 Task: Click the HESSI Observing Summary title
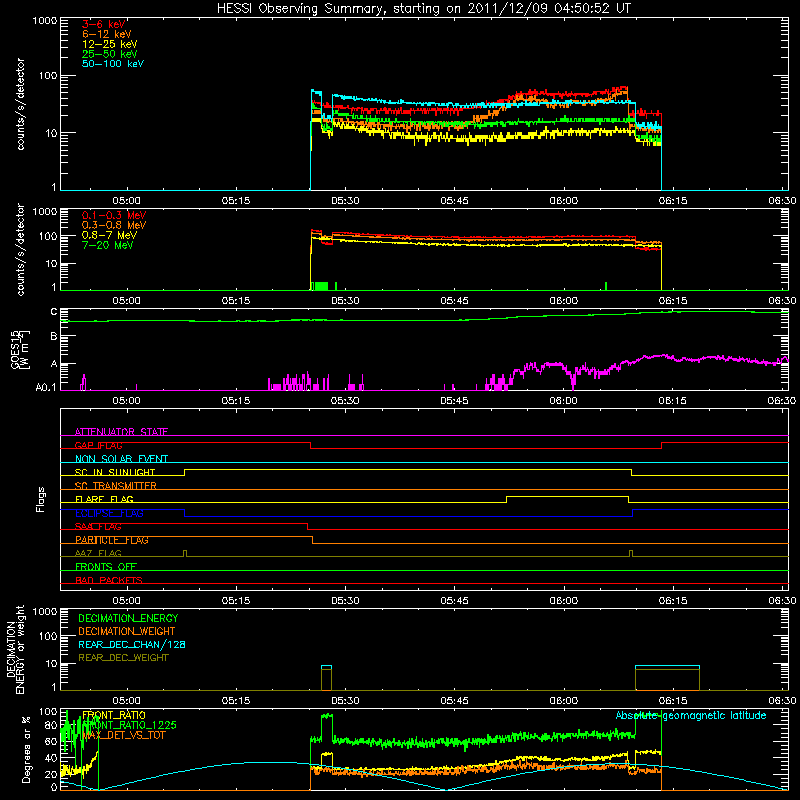coord(423,8)
